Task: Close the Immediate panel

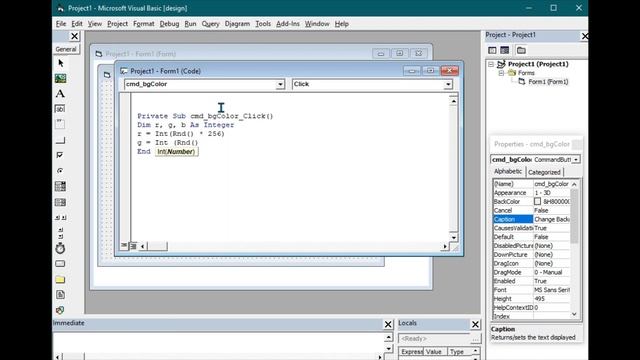Action: coord(388,324)
